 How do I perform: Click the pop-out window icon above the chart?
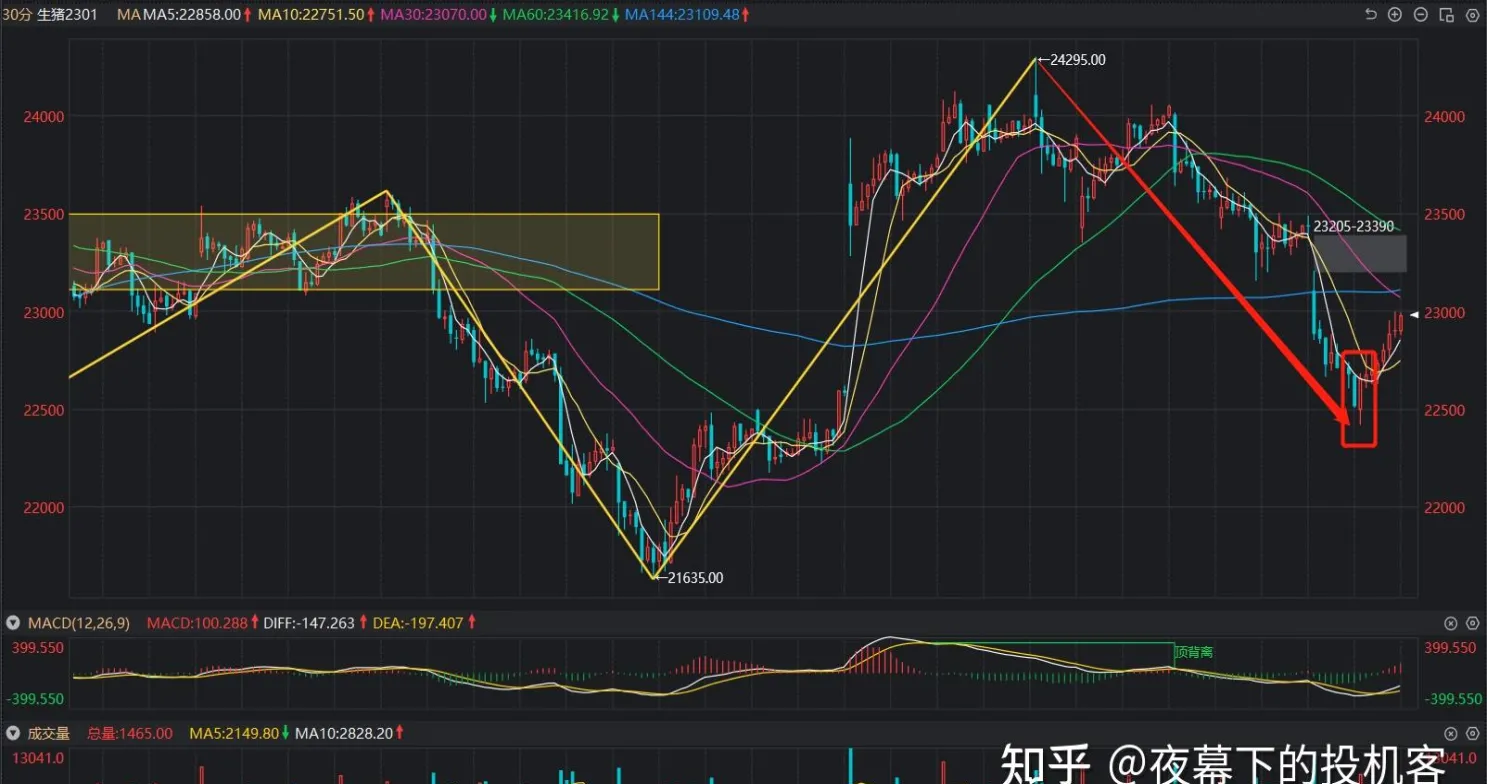1446,15
